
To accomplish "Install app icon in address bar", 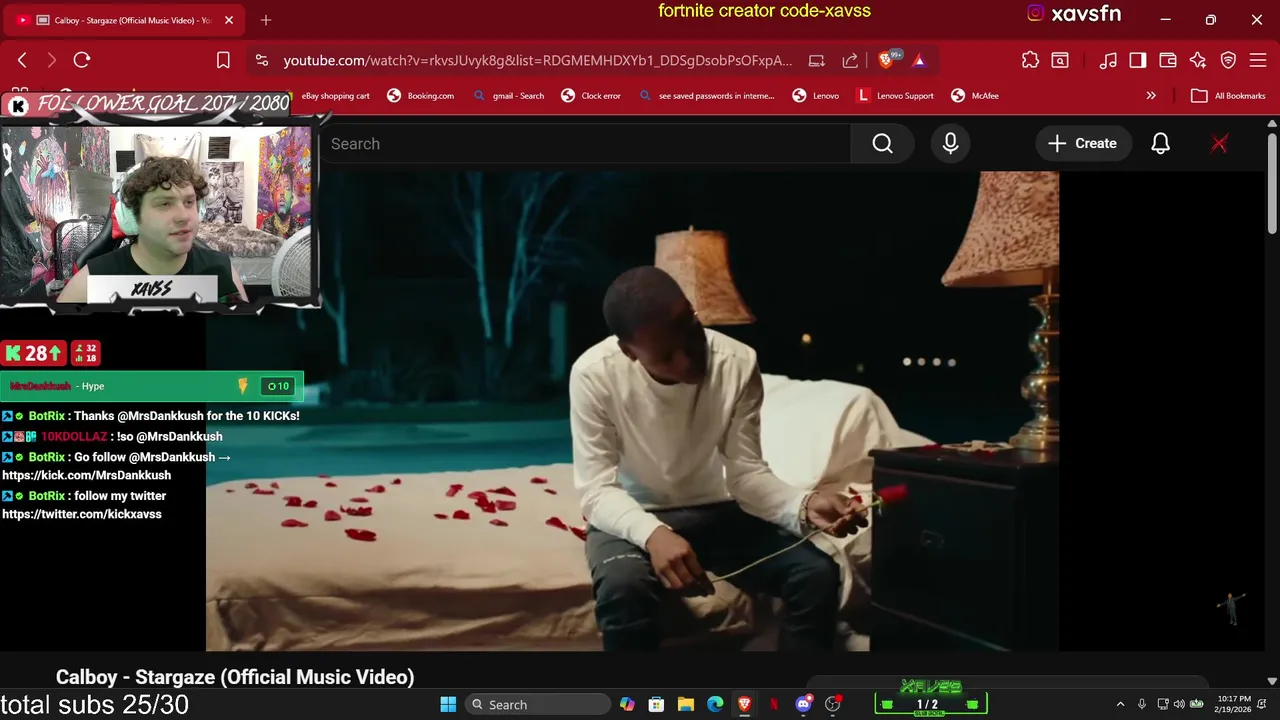I will [x=816, y=60].
